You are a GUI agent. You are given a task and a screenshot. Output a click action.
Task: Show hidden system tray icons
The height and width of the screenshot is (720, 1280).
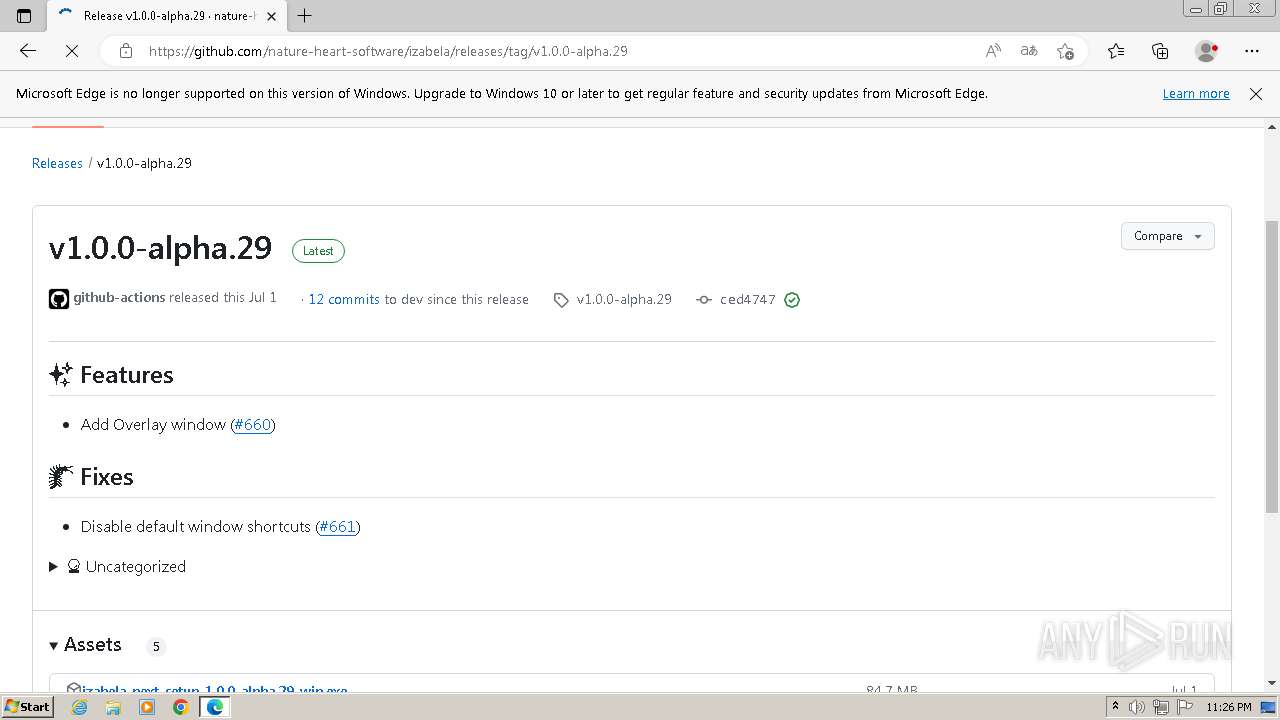(x=1115, y=707)
